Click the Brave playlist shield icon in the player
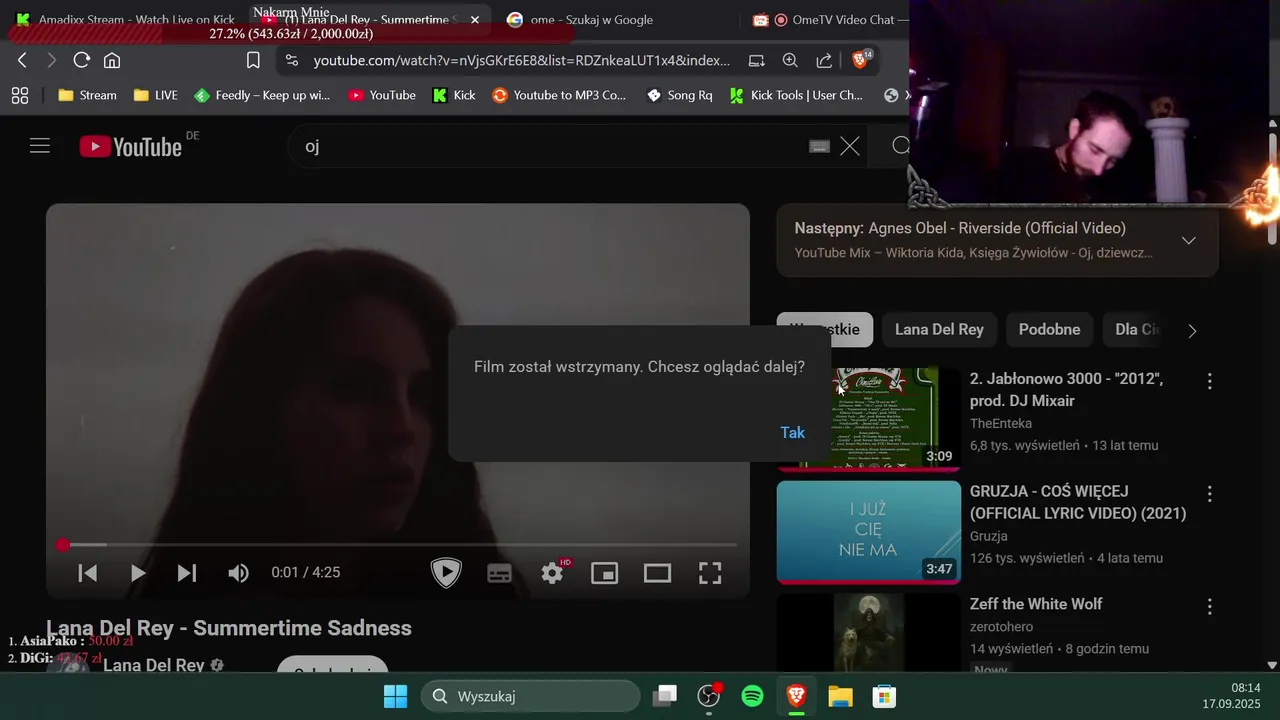Viewport: 1280px width, 720px height. (446, 573)
